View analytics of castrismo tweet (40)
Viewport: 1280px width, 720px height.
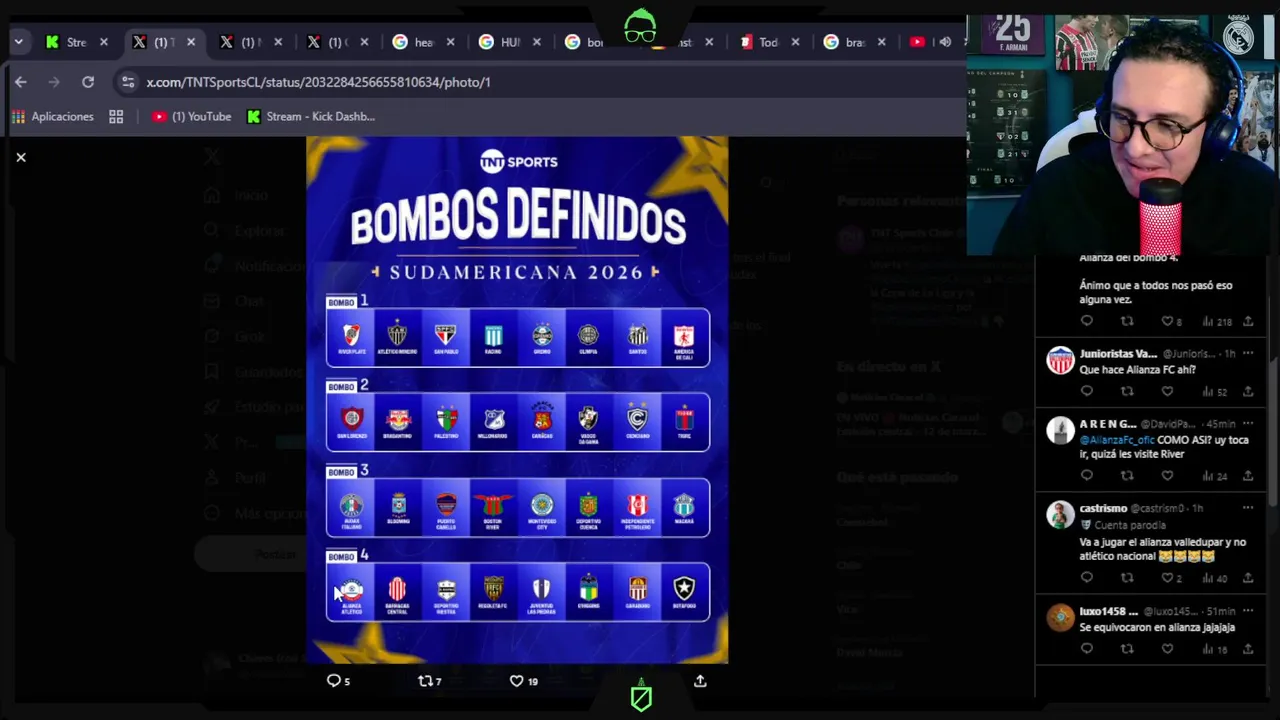pyautogui.click(x=1213, y=578)
